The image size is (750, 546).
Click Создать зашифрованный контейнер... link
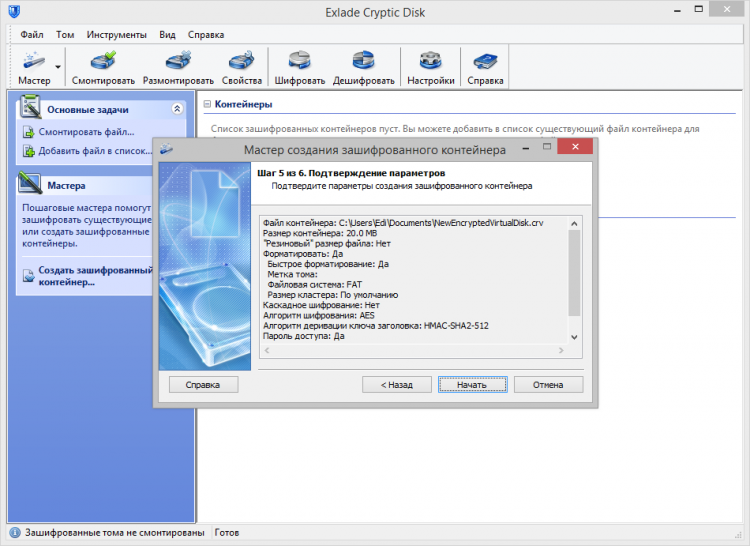pos(95,276)
